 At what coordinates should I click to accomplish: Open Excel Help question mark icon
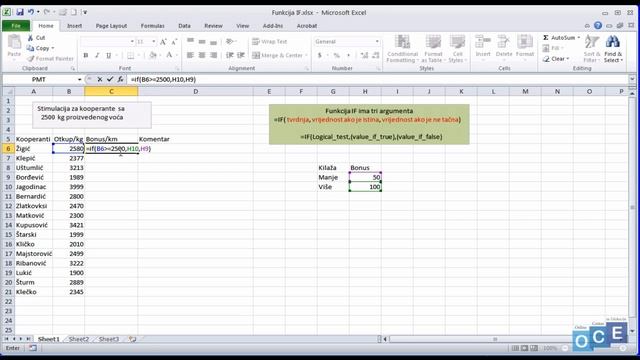coord(598,25)
